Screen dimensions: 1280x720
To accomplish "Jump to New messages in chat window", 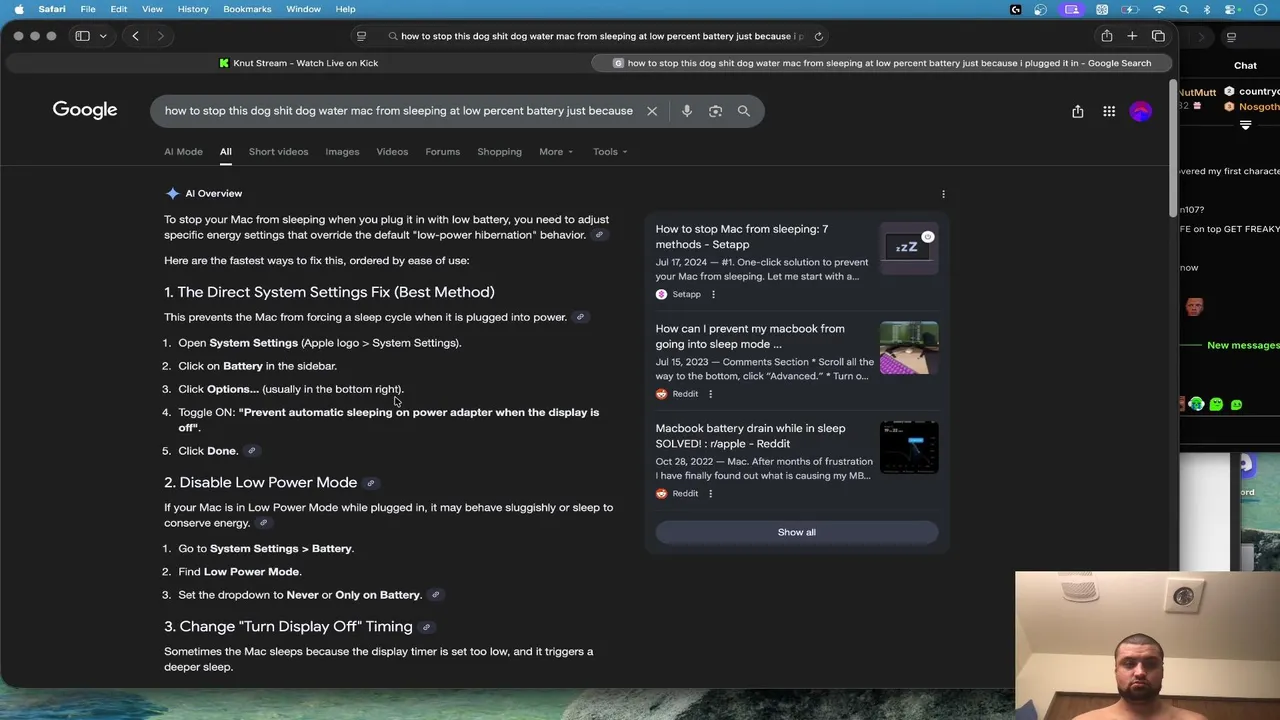I will point(1243,345).
